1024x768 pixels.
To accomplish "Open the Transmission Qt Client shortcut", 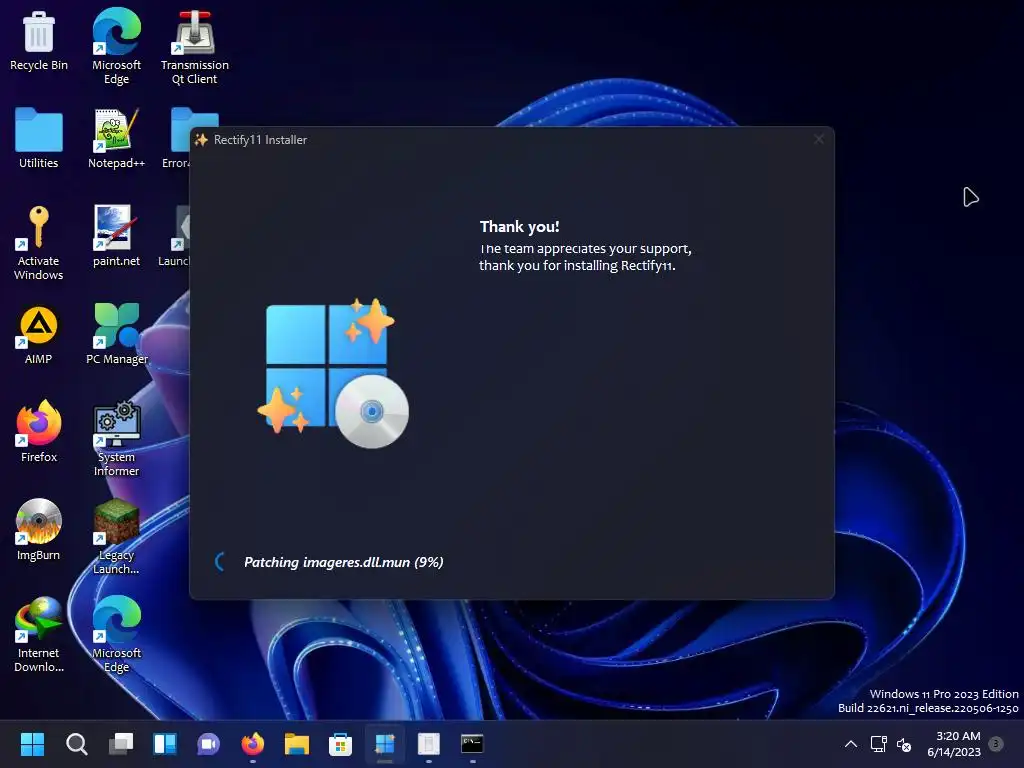I will [x=195, y=47].
